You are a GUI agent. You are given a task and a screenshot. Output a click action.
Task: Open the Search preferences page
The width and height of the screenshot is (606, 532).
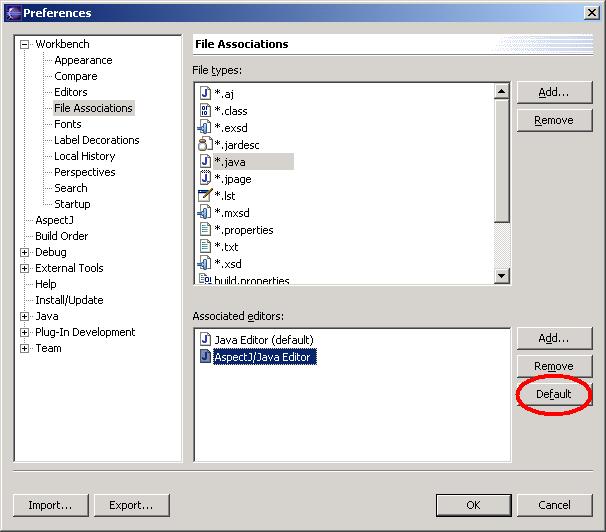(x=71, y=188)
